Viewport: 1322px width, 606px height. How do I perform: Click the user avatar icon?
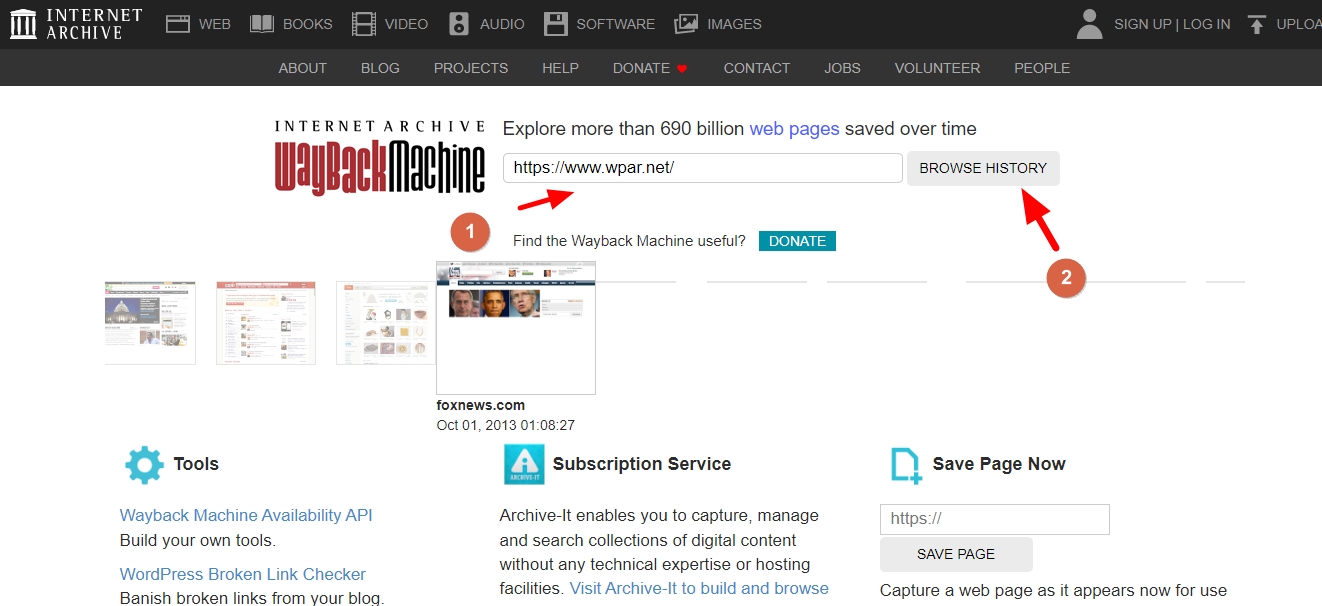pos(1090,24)
